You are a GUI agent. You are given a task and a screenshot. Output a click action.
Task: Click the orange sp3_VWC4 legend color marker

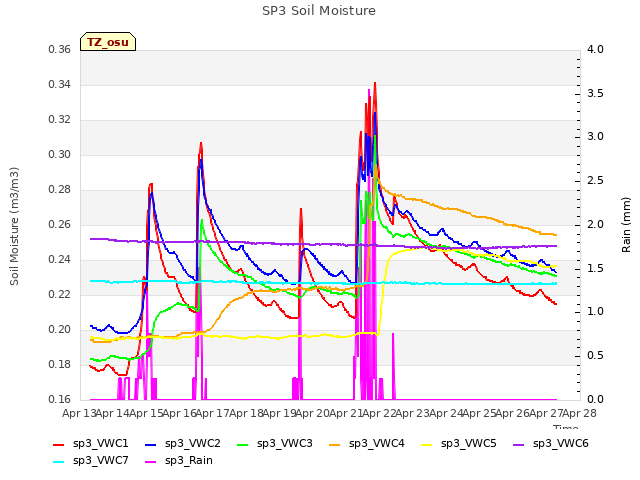pyautogui.click(x=335, y=444)
